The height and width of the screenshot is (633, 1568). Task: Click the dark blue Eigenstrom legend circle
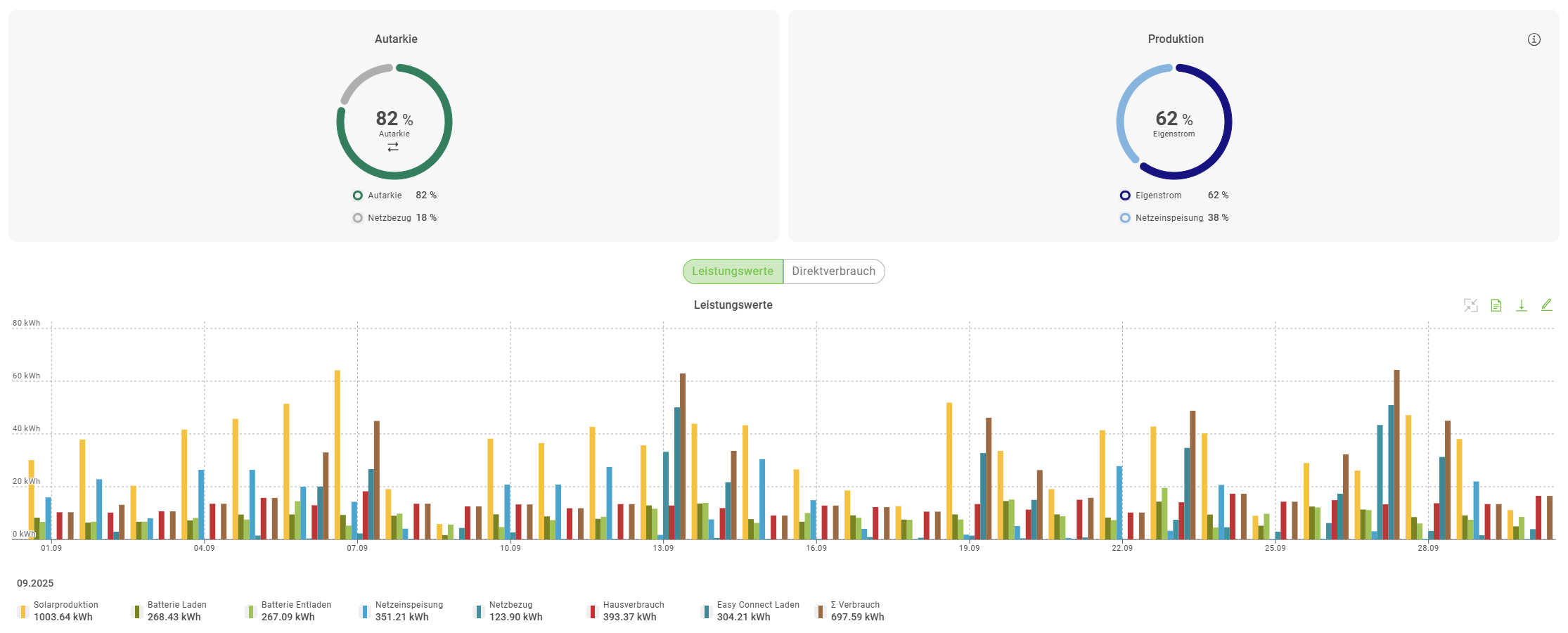pyautogui.click(x=1125, y=196)
